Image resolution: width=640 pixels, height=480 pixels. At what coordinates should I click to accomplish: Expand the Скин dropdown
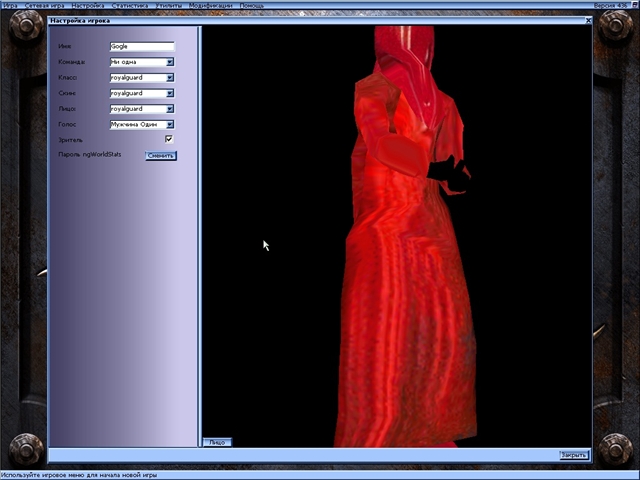tap(170, 93)
